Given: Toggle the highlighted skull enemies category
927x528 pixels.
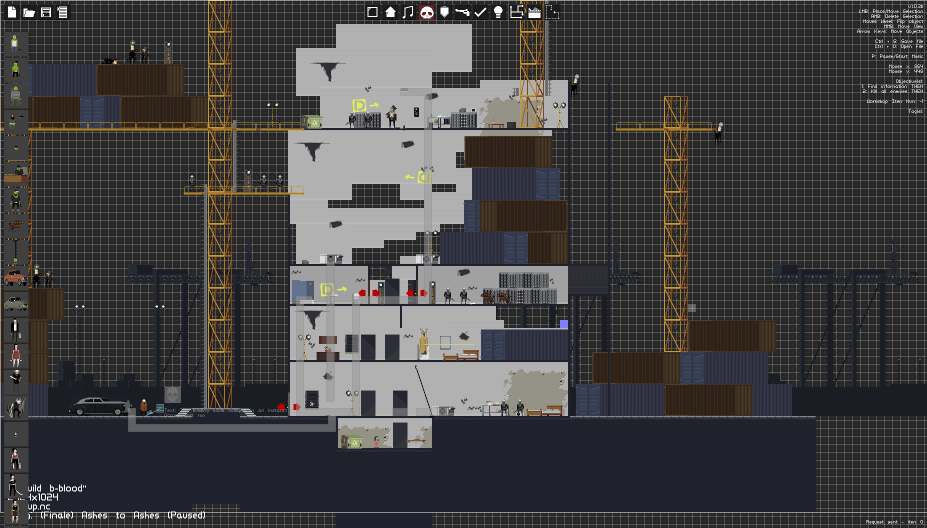Looking at the screenshot, I should [x=426, y=12].
